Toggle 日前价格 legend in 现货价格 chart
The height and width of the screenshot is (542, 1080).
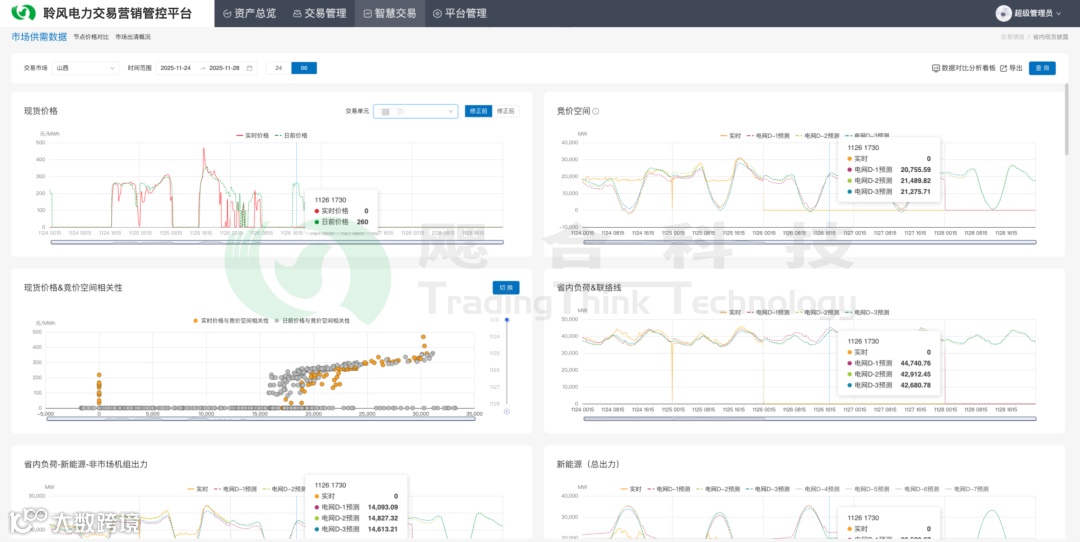tap(291, 136)
